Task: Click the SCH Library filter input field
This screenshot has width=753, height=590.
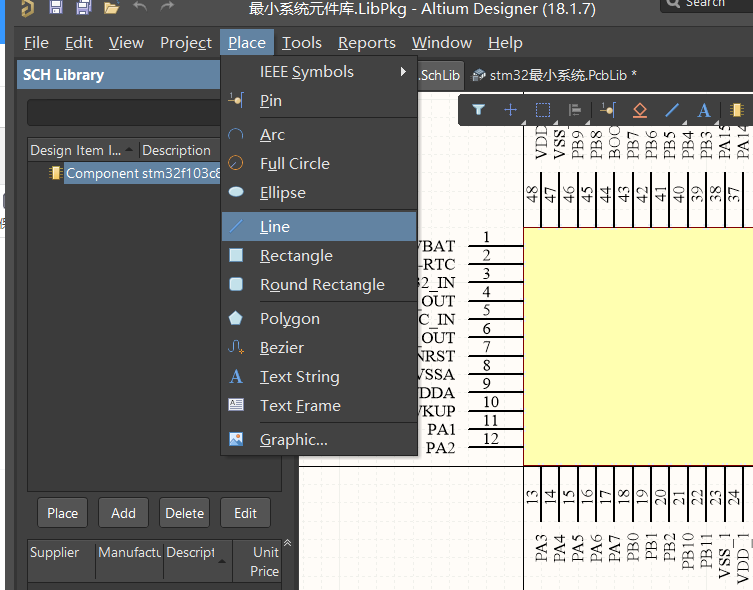Action: 124,113
